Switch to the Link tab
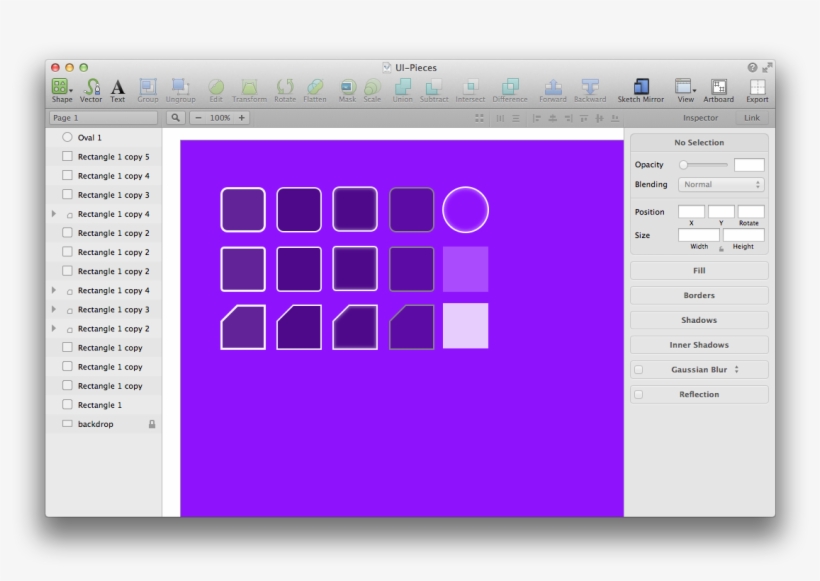The width and height of the screenshot is (820, 581). 751,117
